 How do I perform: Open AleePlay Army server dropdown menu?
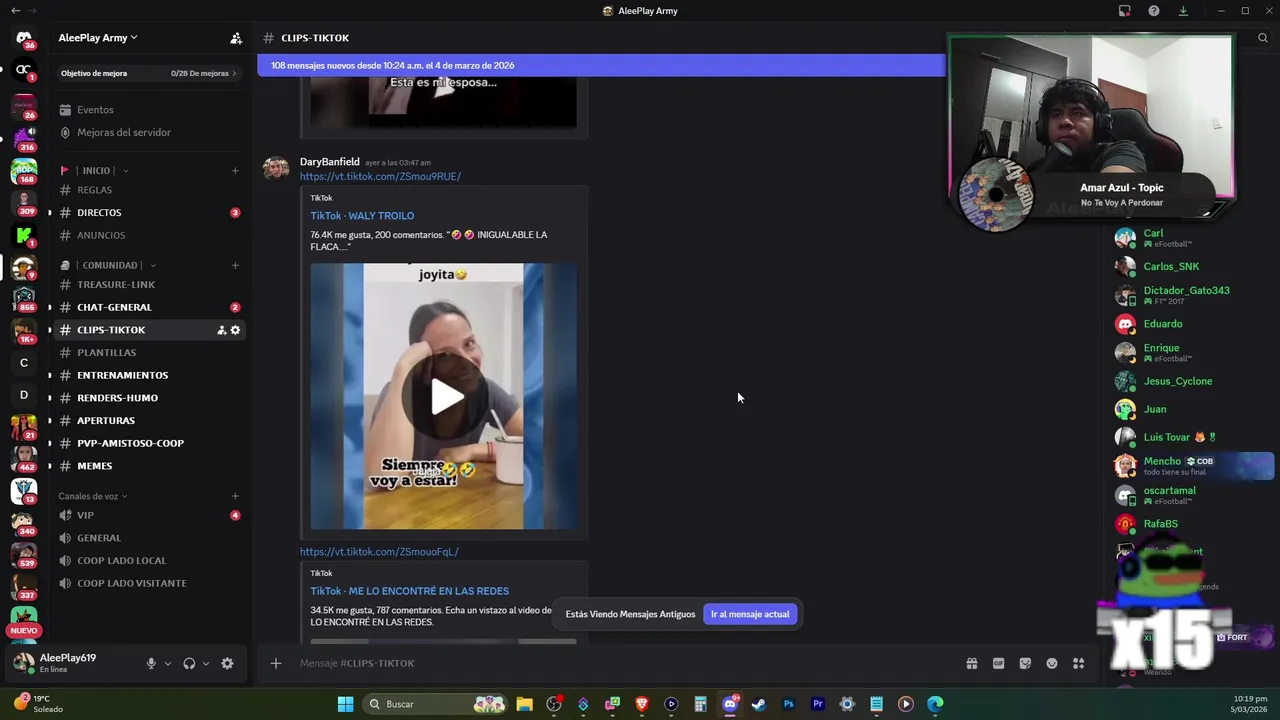(98, 38)
